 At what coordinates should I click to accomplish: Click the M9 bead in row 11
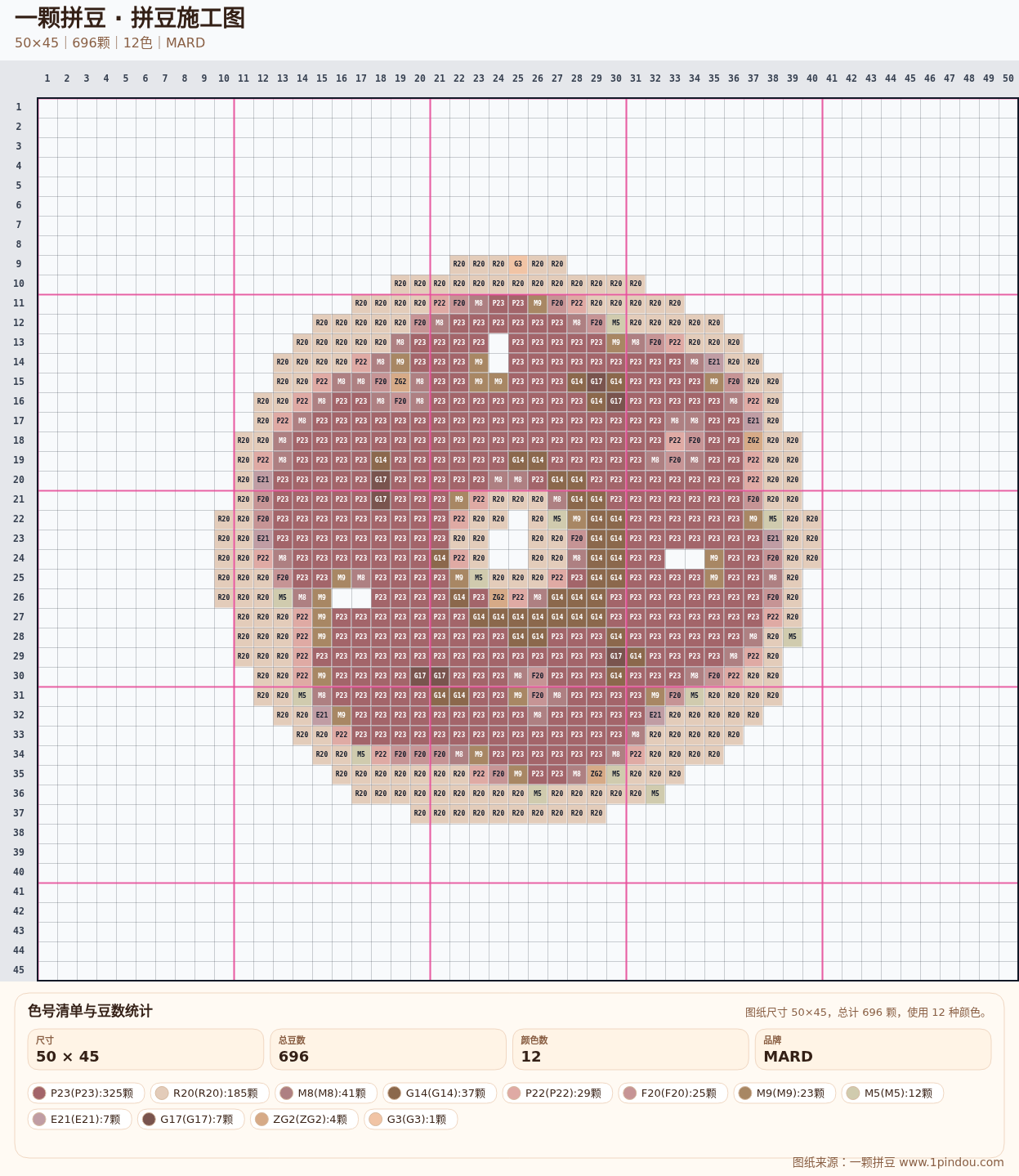[538, 304]
